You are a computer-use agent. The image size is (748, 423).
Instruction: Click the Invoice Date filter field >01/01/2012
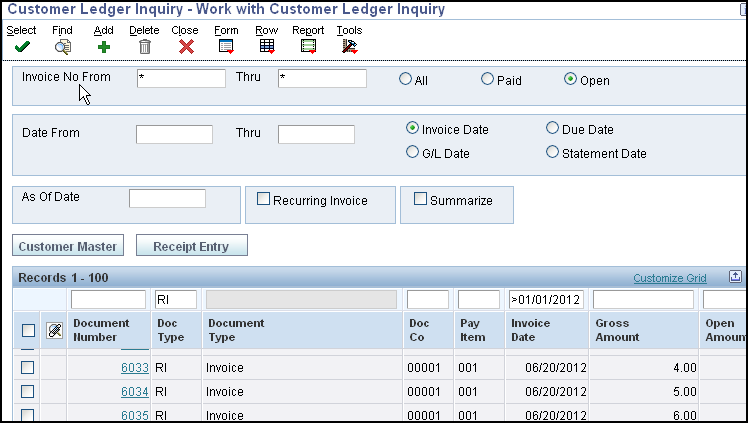pos(547,299)
